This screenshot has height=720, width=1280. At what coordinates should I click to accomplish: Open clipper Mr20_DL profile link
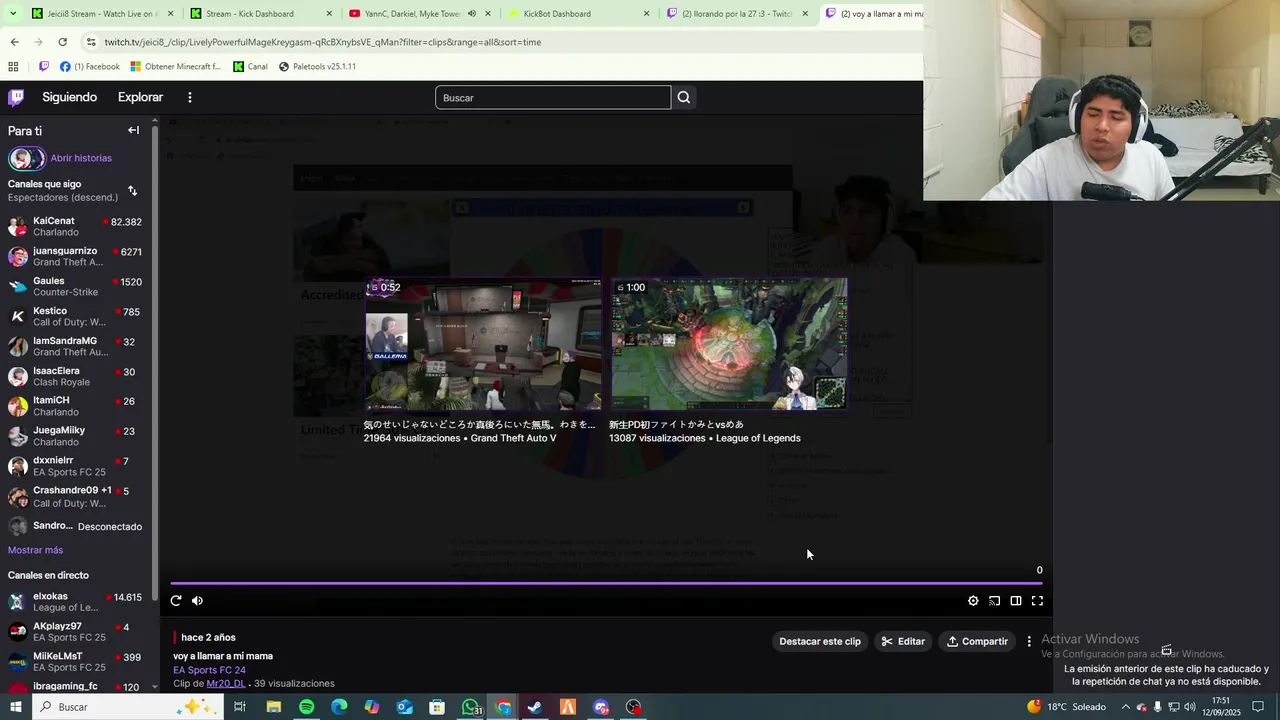point(225,684)
